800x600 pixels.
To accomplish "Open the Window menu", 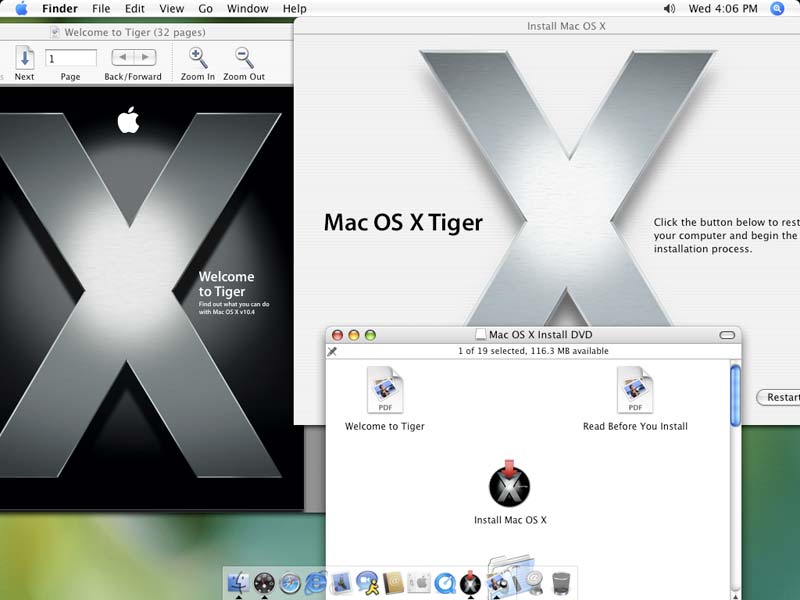I will (247, 9).
